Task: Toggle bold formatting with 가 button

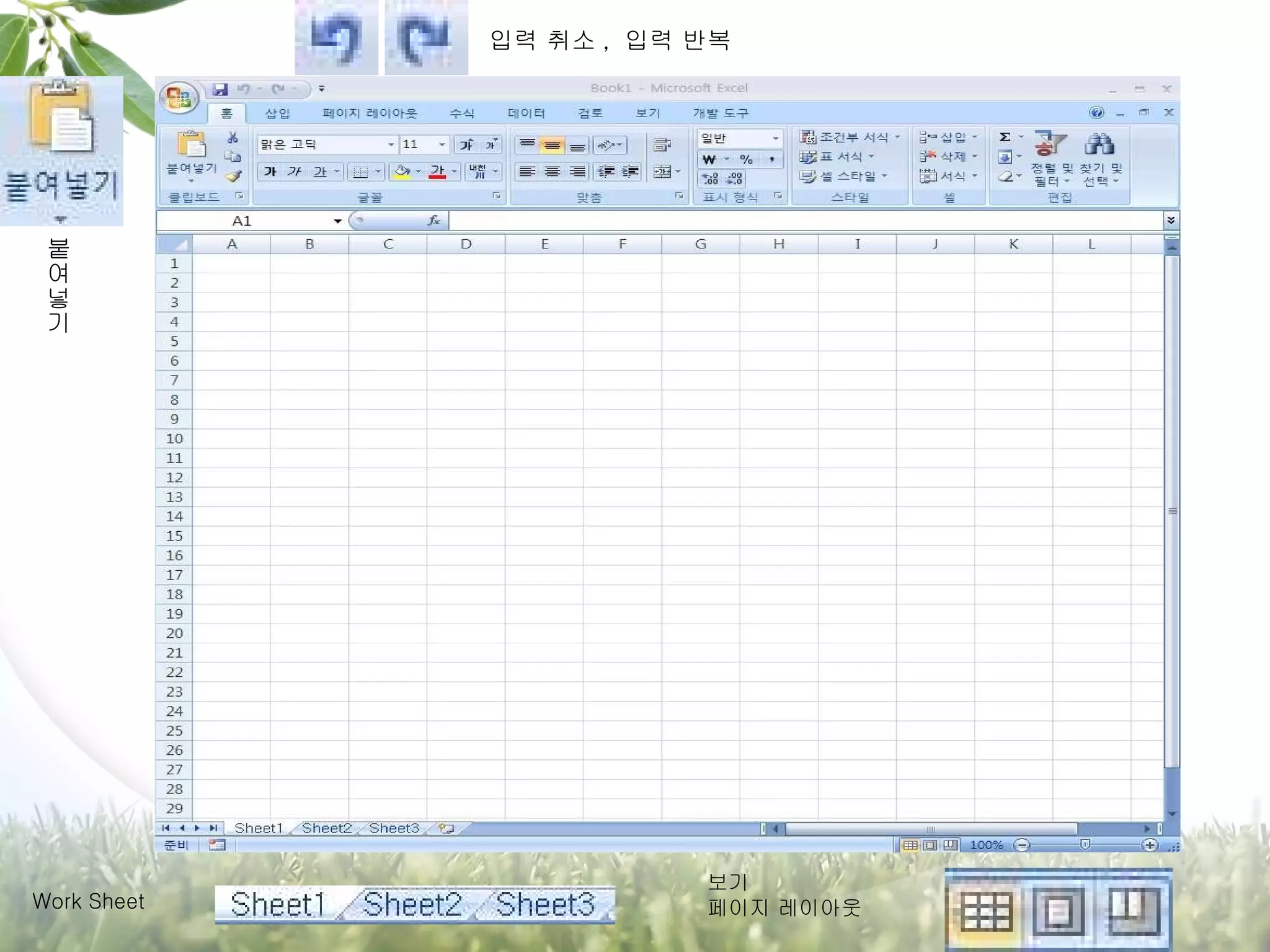Action: point(270,172)
